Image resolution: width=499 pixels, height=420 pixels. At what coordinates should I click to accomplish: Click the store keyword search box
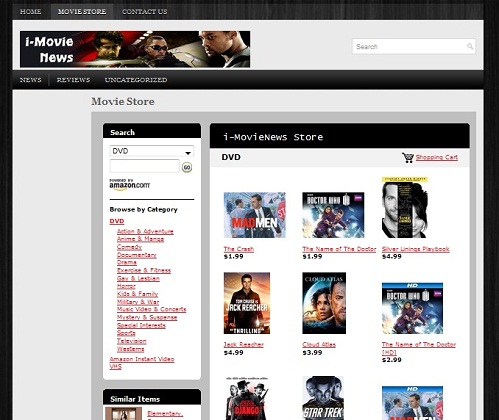145,166
